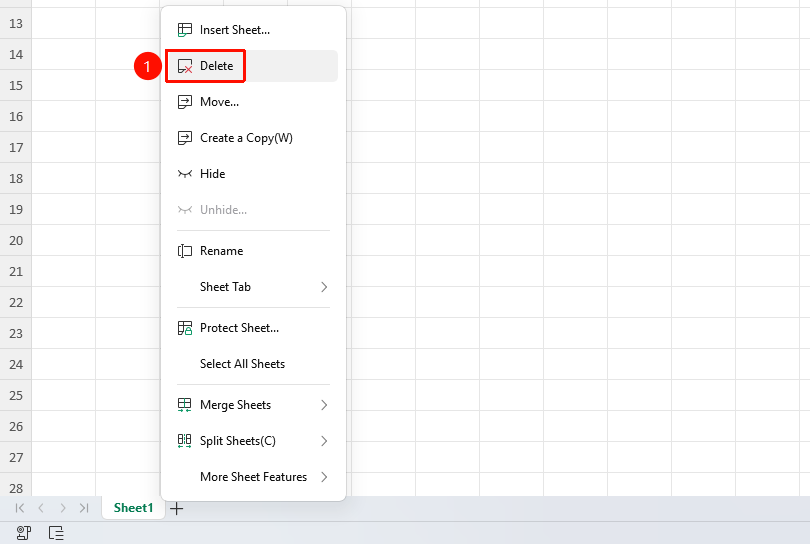
Task: Go to first sheet navigation arrow
Action: tap(20, 508)
